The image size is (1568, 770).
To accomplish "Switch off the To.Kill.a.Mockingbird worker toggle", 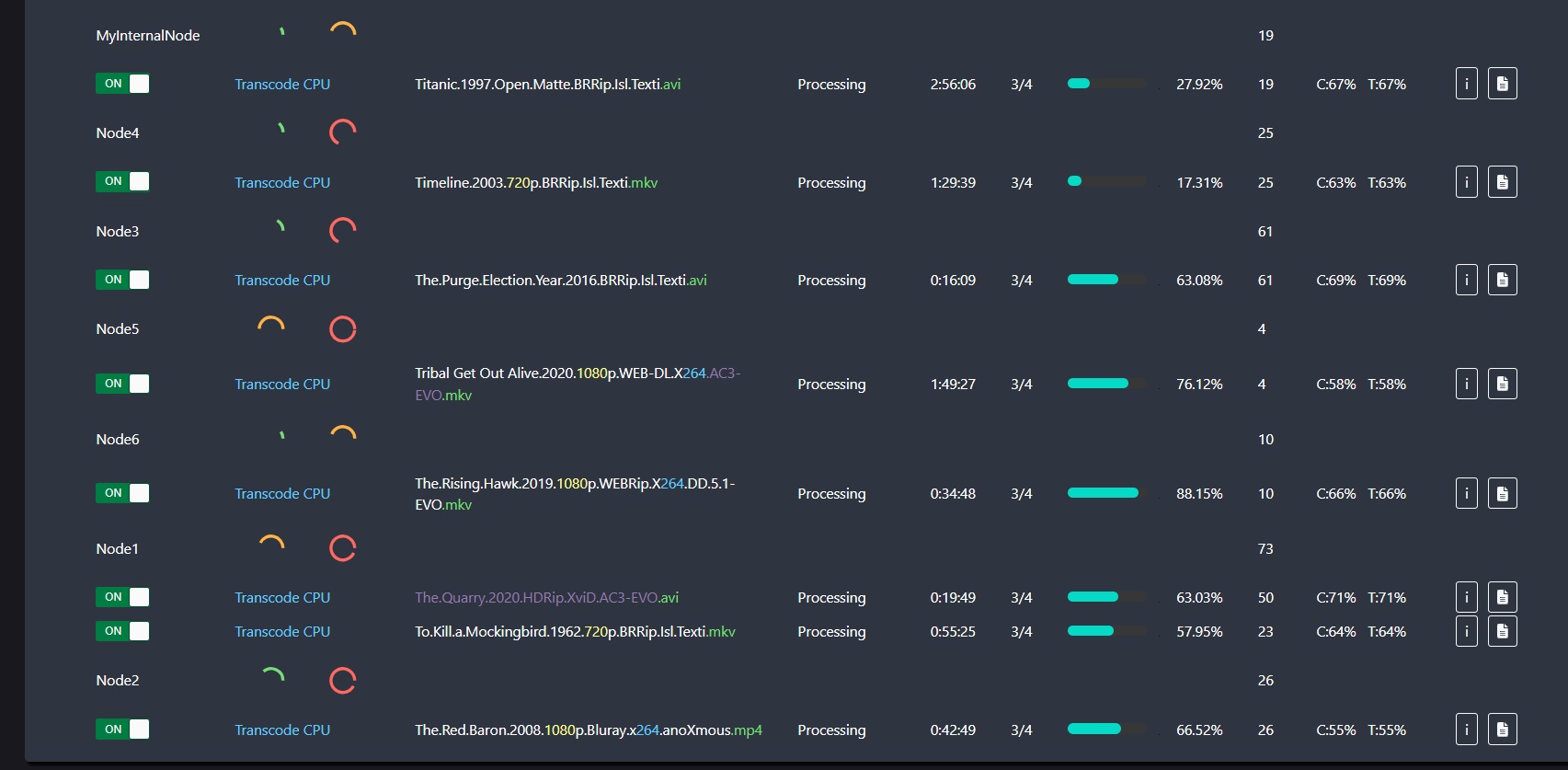I will click(122, 631).
